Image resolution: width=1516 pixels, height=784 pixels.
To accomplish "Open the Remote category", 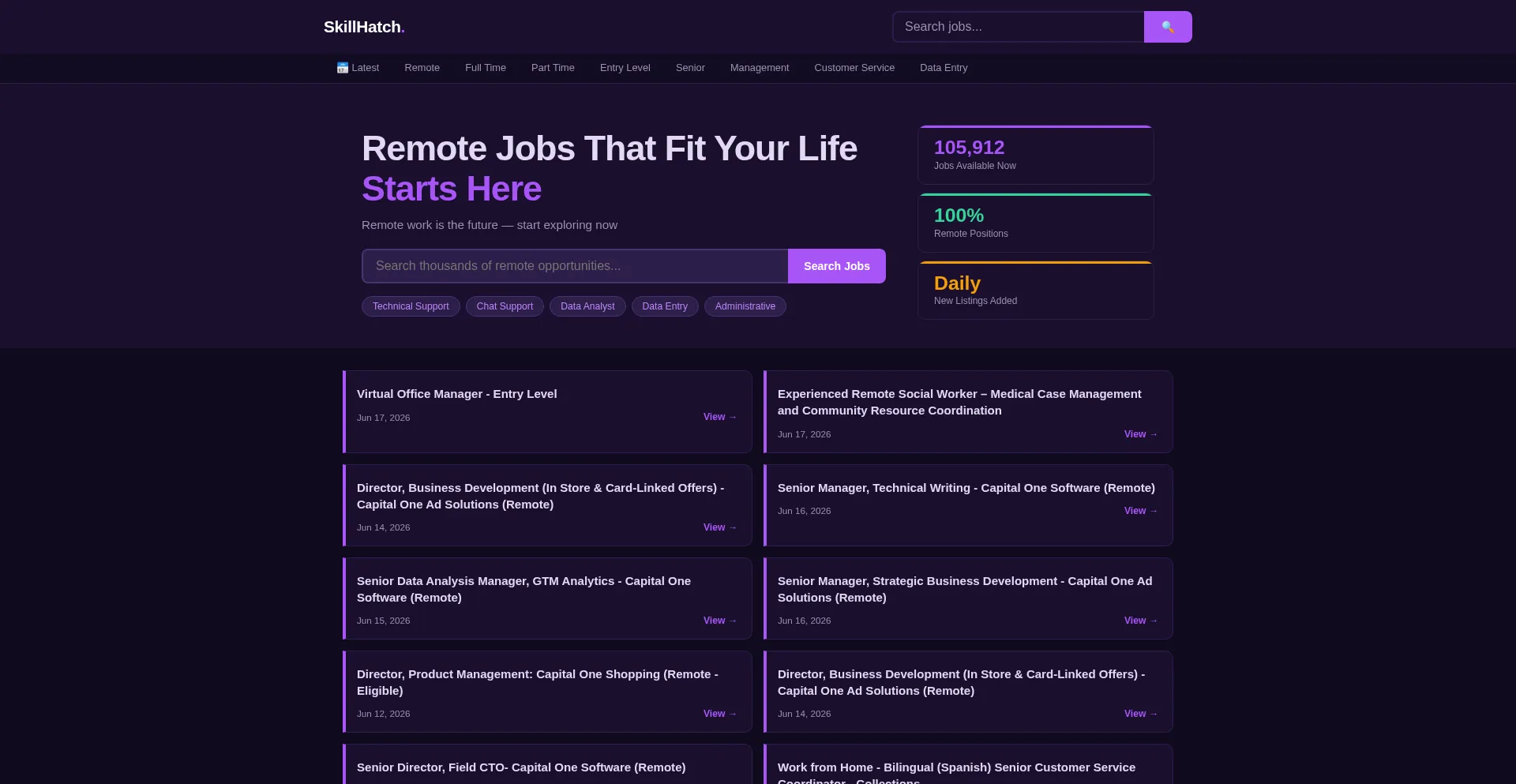I will 422,68.
